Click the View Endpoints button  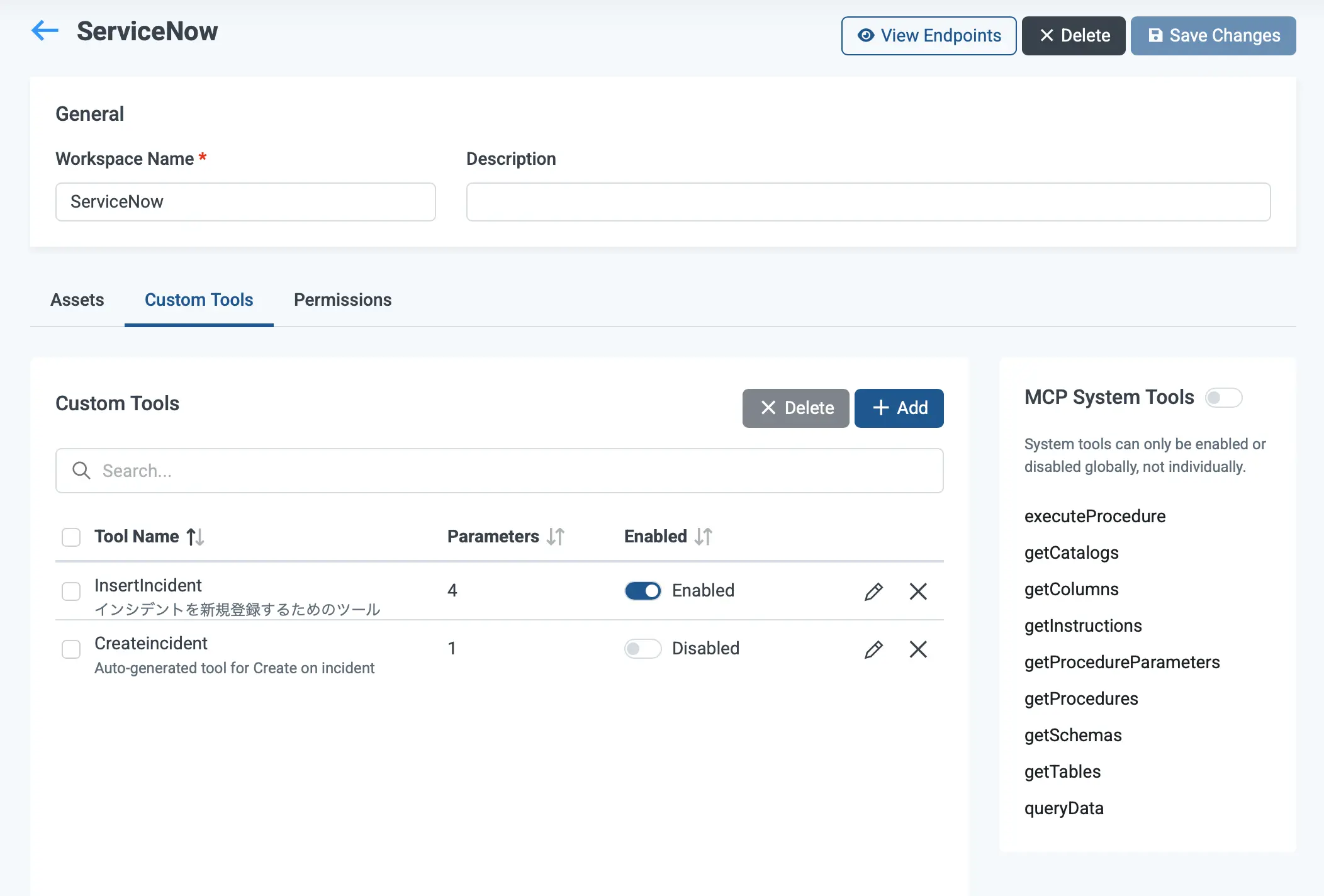point(928,36)
